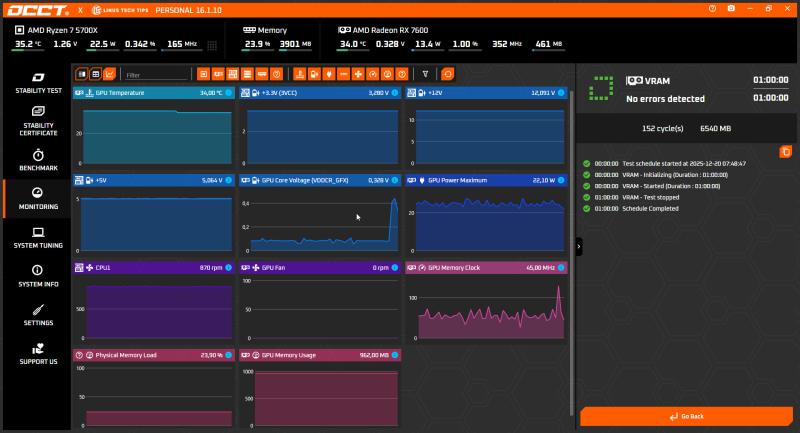
Task: Click the Go Back button
Action: [686, 417]
